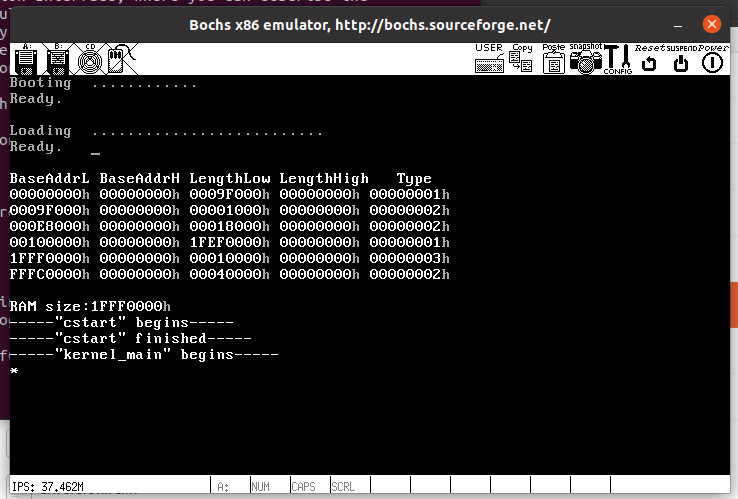The width and height of the screenshot is (738, 499).
Task: Click the RAM size:1FFF0000h line
Action: pos(90,306)
